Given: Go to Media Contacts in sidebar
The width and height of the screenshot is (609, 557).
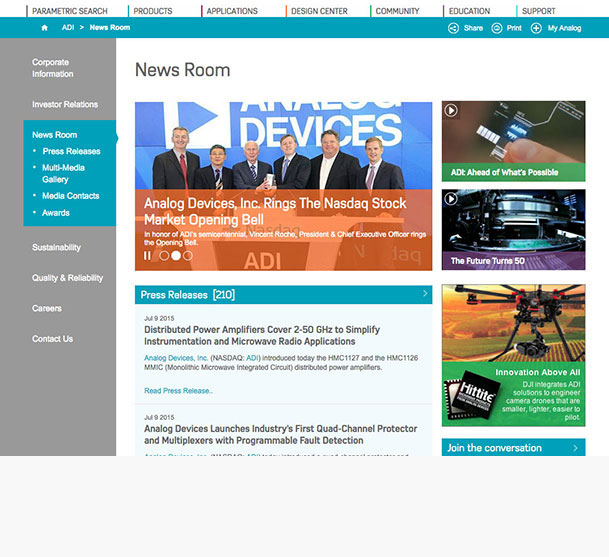Looking at the screenshot, I should click(70, 196).
